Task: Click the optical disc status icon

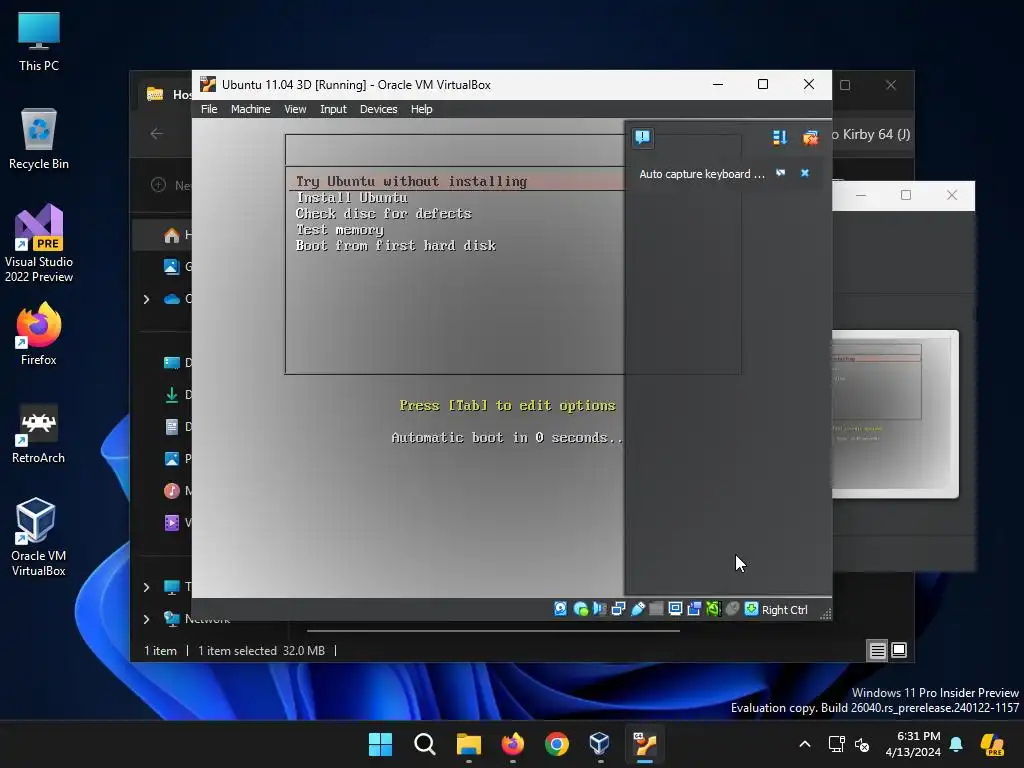Action: point(580,609)
